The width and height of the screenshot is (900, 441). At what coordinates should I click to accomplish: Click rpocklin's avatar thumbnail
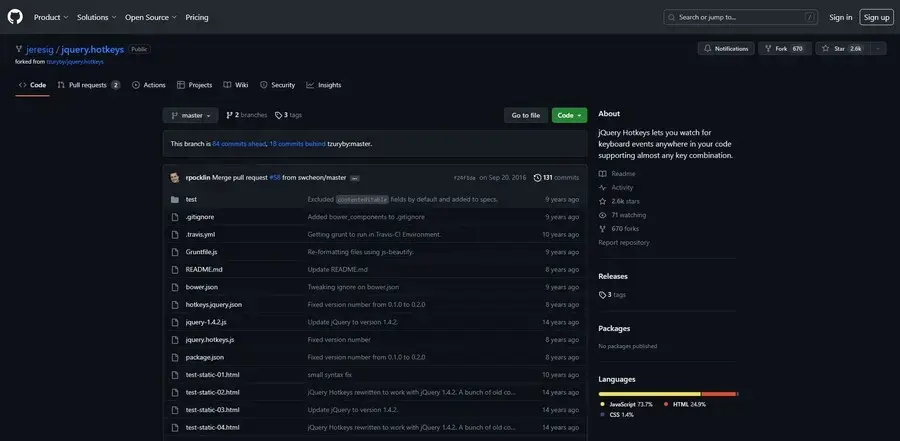click(x=174, y=177)
